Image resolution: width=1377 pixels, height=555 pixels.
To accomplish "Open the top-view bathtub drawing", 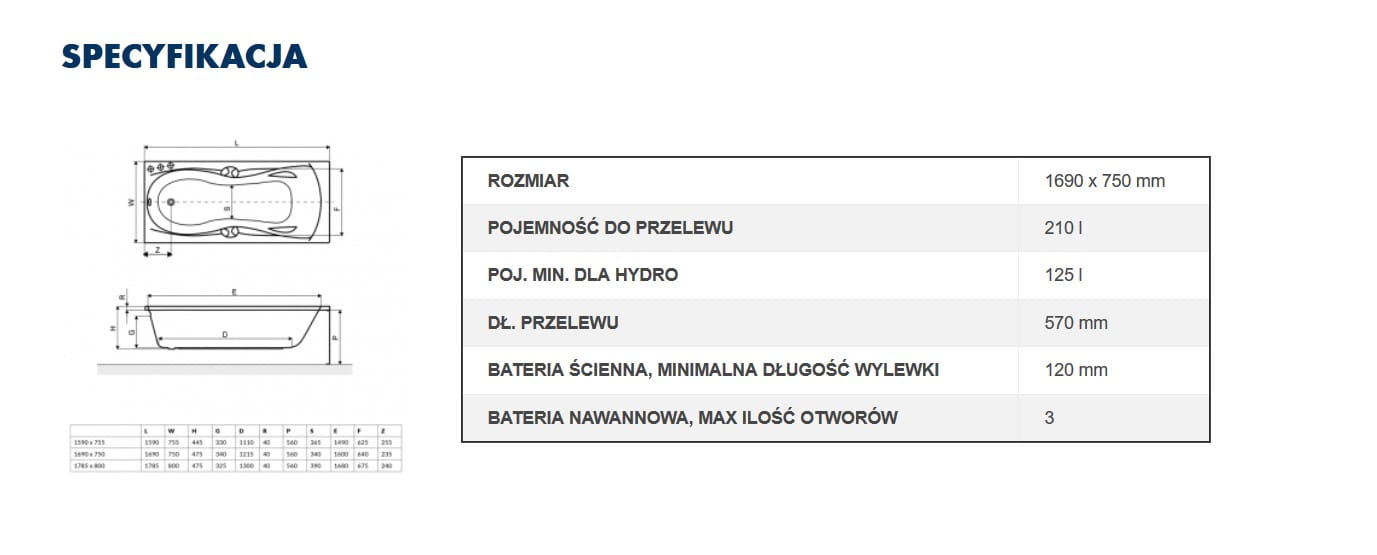I will (236, 200).
